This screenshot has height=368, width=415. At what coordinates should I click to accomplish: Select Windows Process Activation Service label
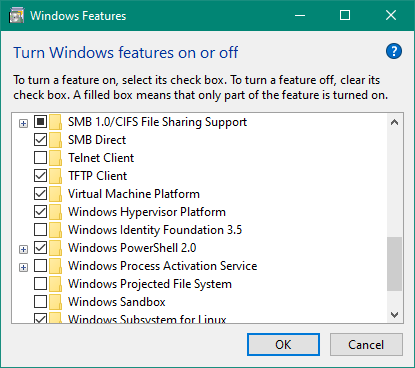click(x=163, y=266)
